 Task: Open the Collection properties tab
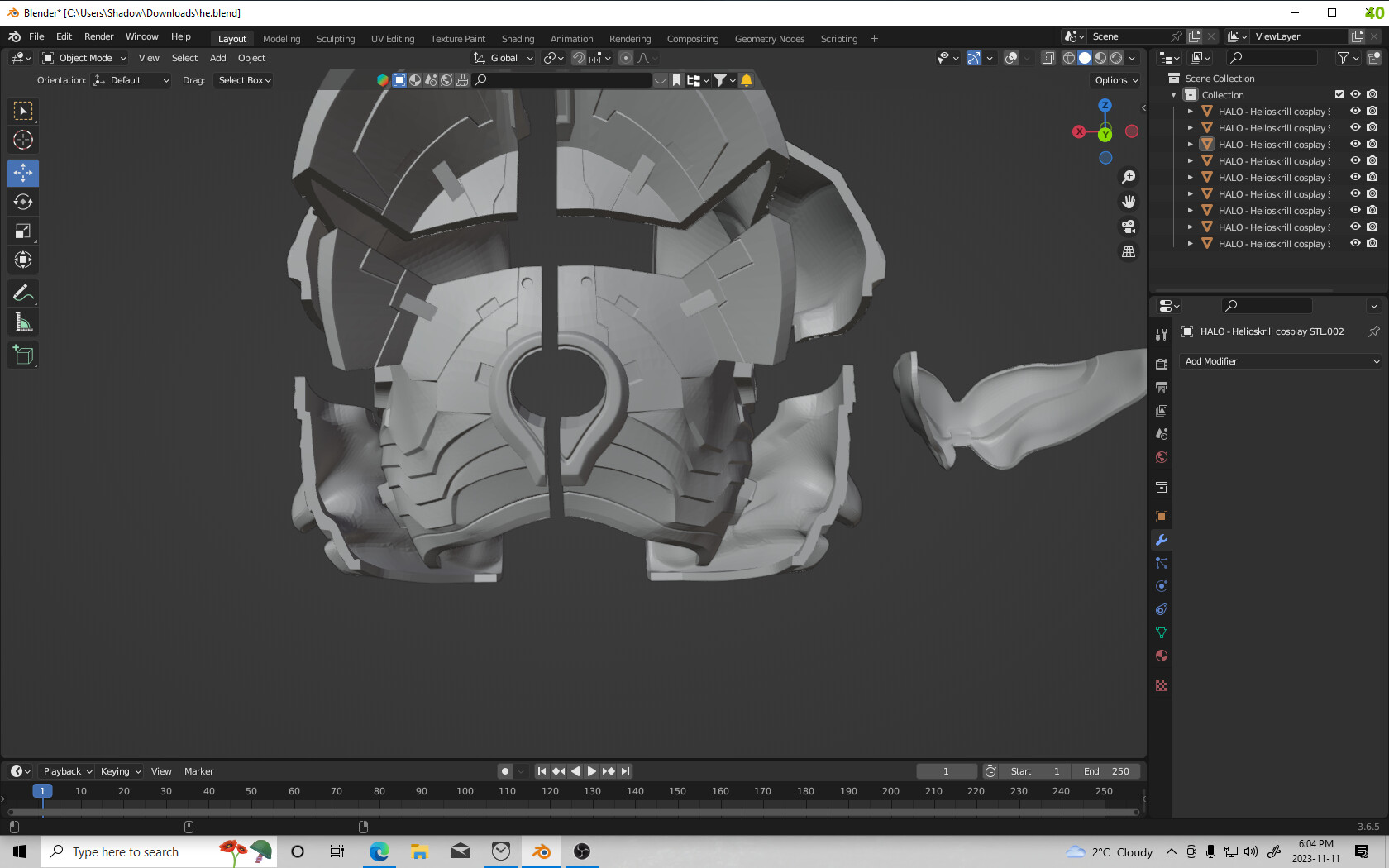click(x=1162, y=487)
